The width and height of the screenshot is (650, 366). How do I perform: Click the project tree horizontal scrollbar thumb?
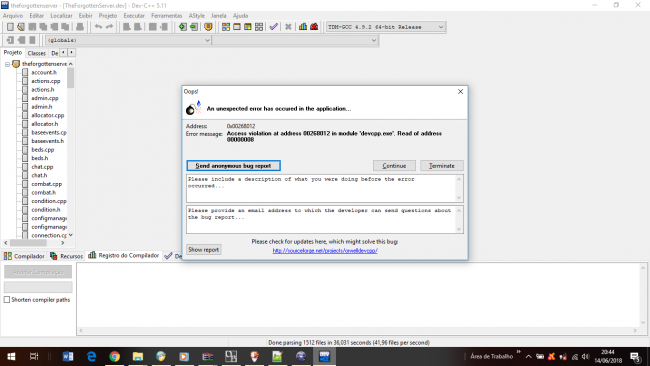[x=28, y=243]
